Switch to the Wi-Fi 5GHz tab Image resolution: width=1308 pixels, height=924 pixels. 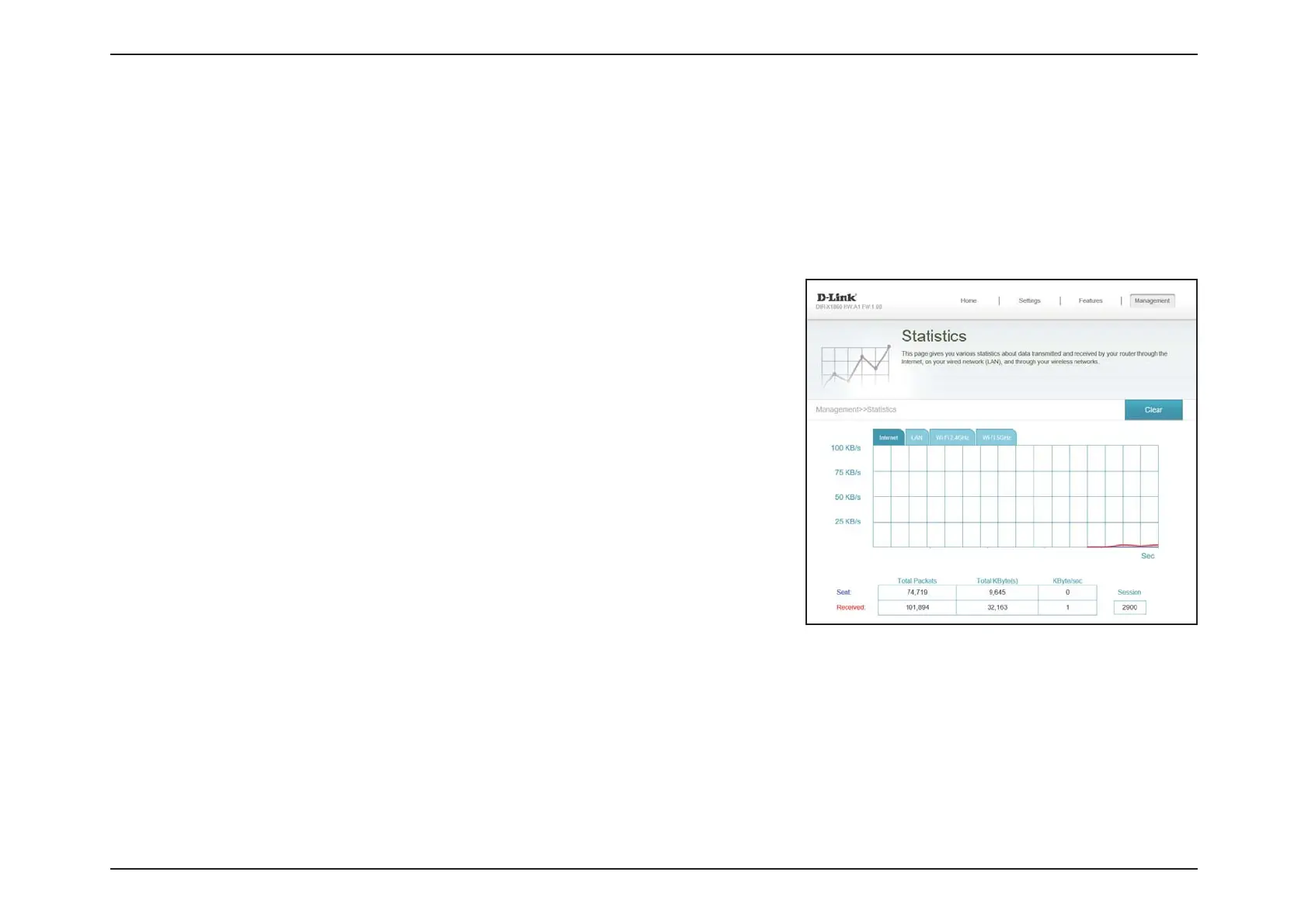tap(997, 437)
